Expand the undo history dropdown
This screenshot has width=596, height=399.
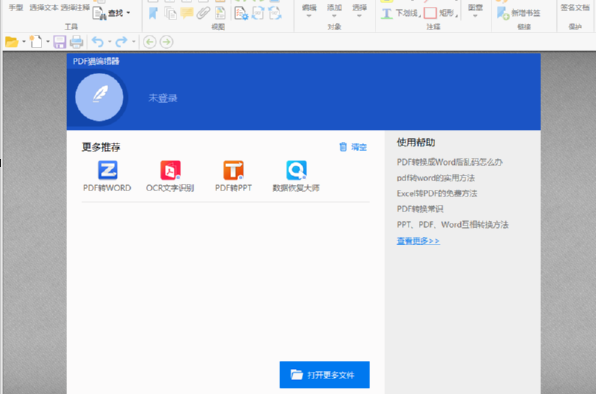109,42
